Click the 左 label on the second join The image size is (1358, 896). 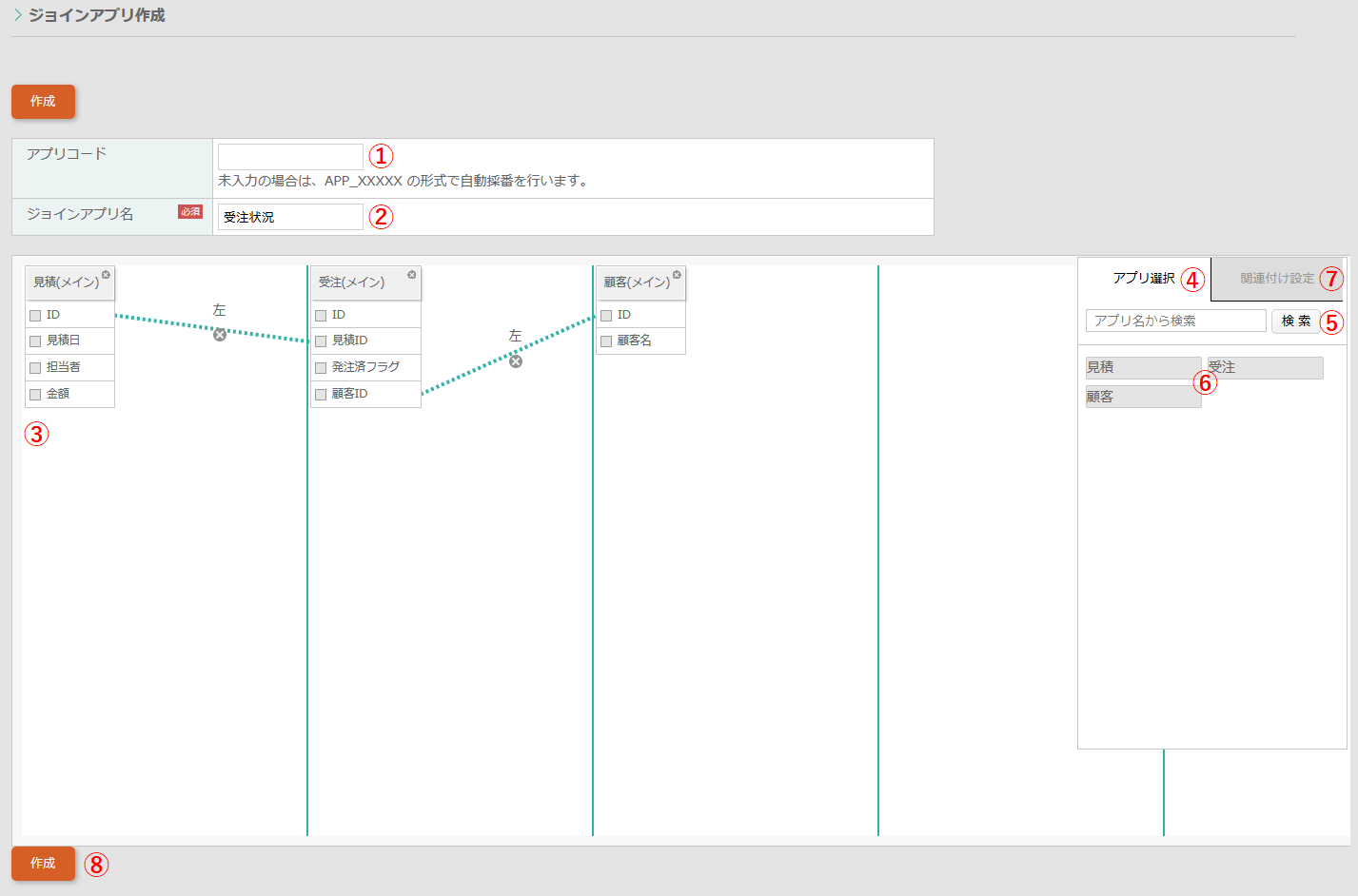(515, 336)
